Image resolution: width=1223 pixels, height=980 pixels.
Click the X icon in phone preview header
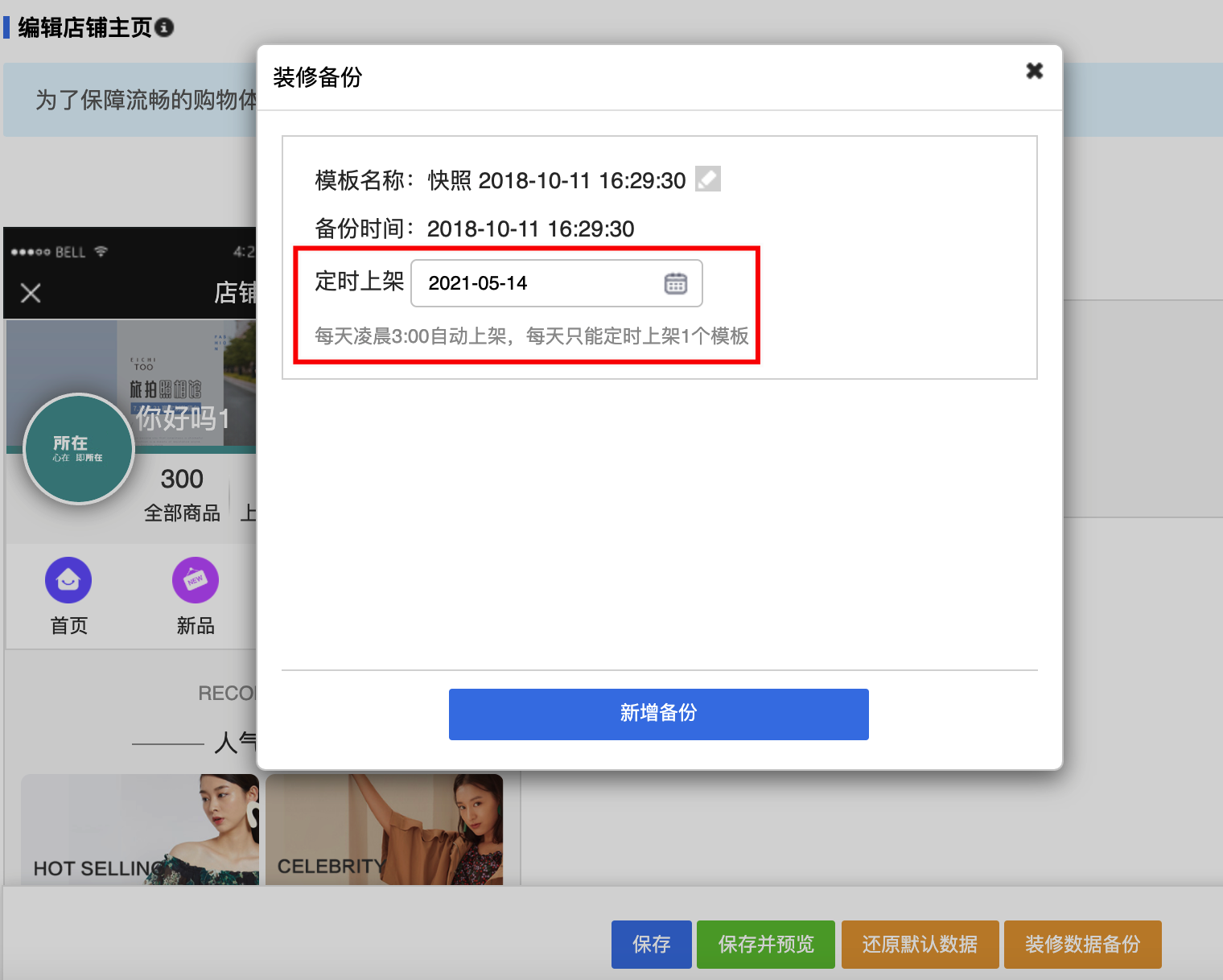pyautogui.click(x=31, y=293)
